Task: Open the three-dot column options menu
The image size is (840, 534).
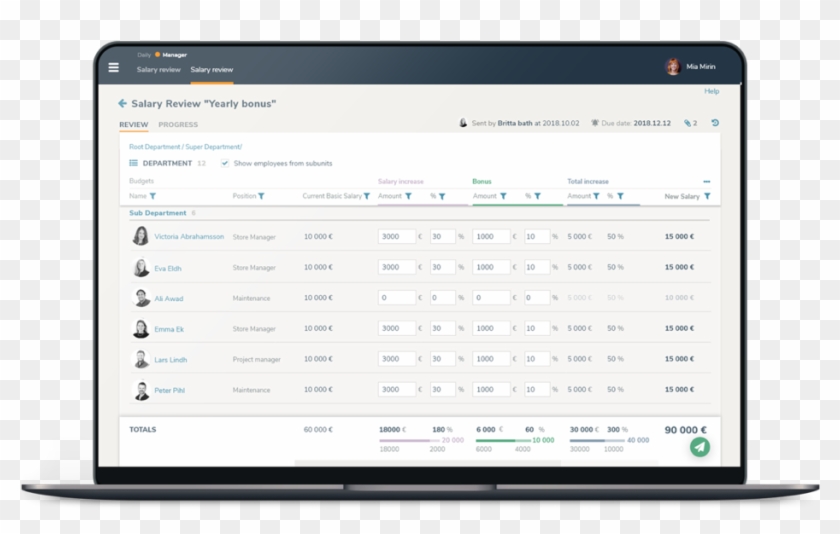Action: (707, 182)
